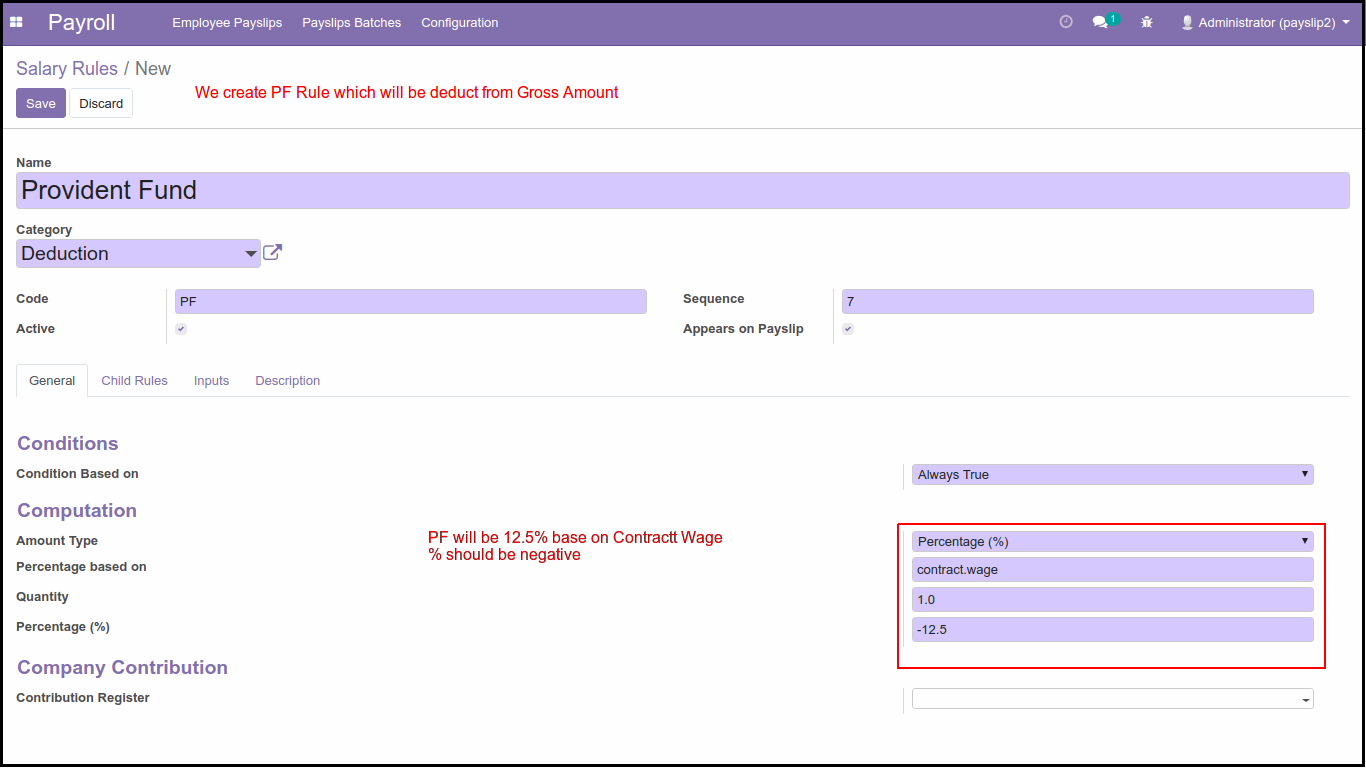
Task: Click the Percentage based on contract.wage field
Action: click(1113, 569)
